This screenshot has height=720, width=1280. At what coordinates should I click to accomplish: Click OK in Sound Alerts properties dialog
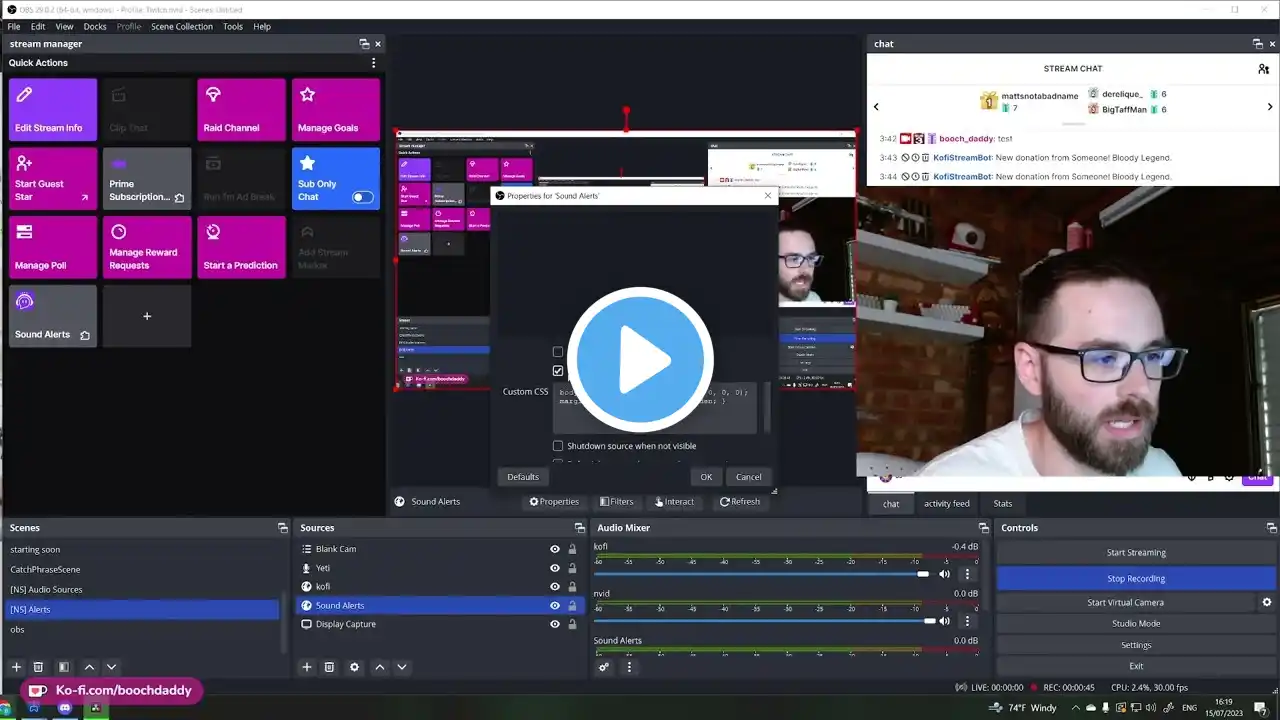(706, 477)
